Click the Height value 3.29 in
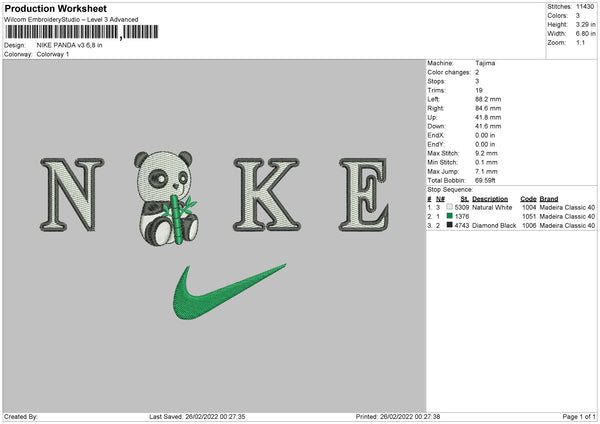The image size is (600, 424). pos(585,24)
